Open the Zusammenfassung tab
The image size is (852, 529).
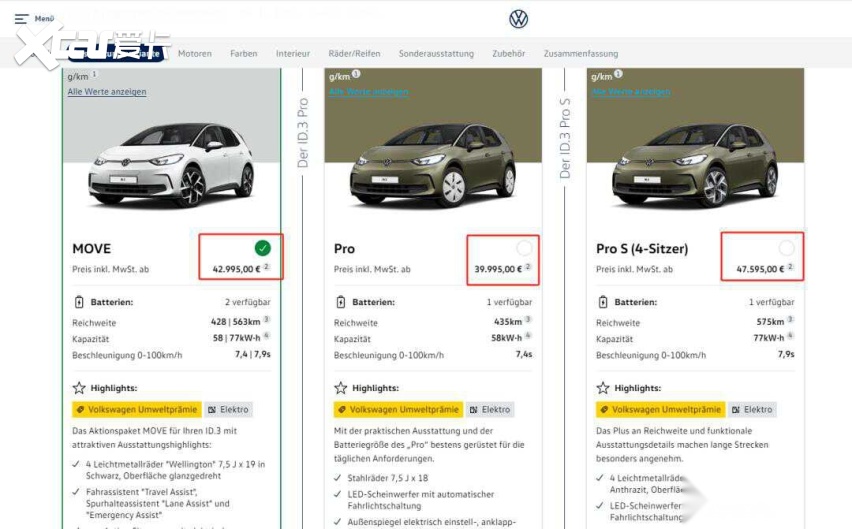point(581,54)
